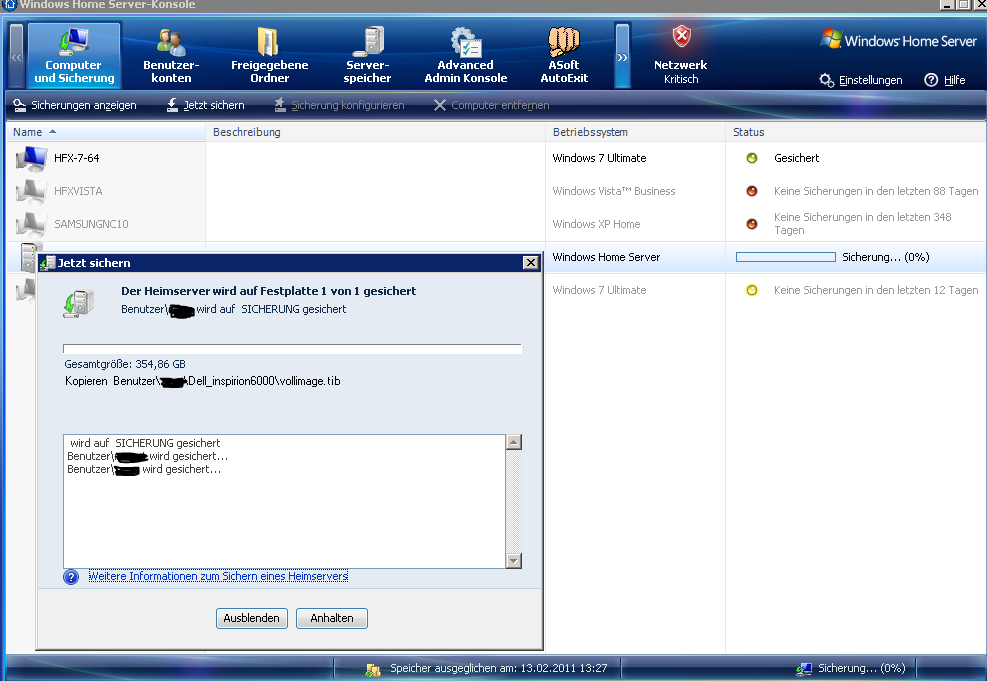Click the down arrow of the log scrollbar
987x681 pixels.
[x=514, y=560]
